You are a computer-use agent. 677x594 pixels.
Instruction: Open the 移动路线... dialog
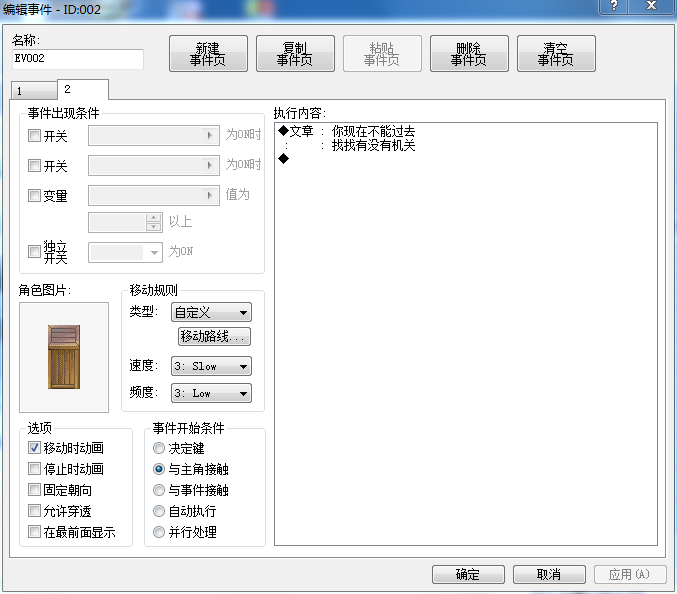pyautogui.click(x=214, y=336)
